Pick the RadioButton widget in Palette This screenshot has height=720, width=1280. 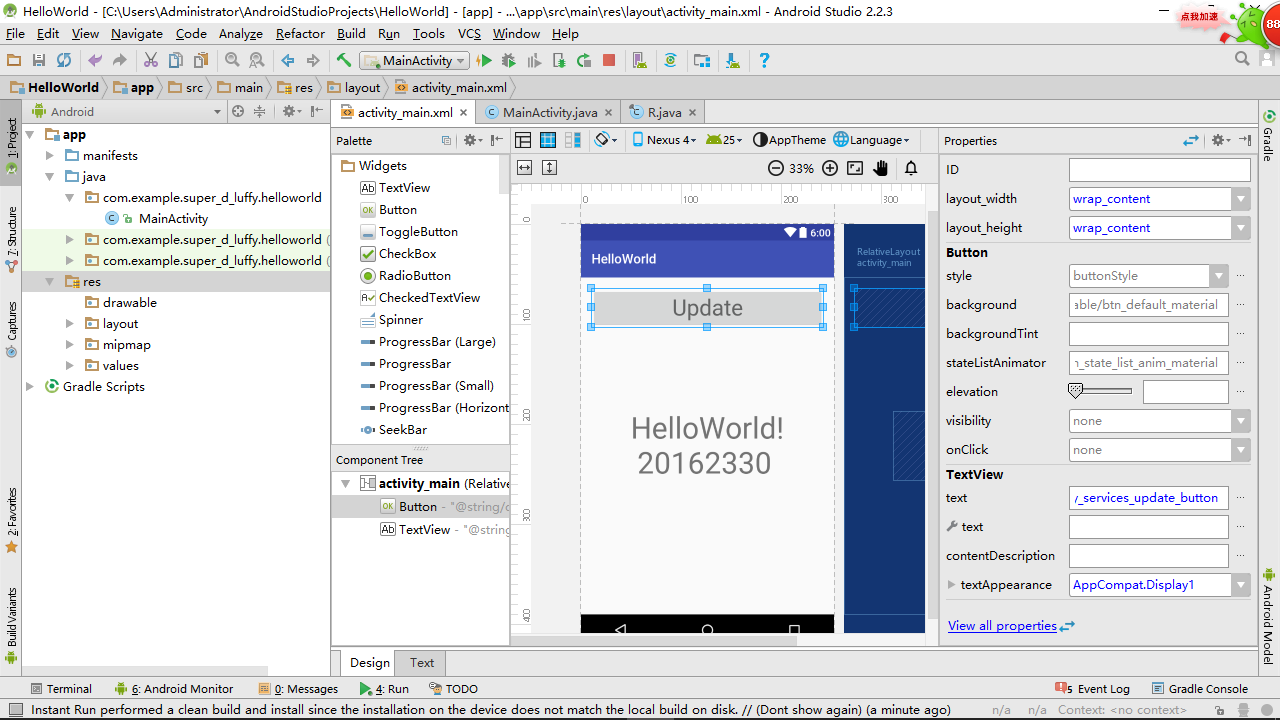click(x=414, y=276)
